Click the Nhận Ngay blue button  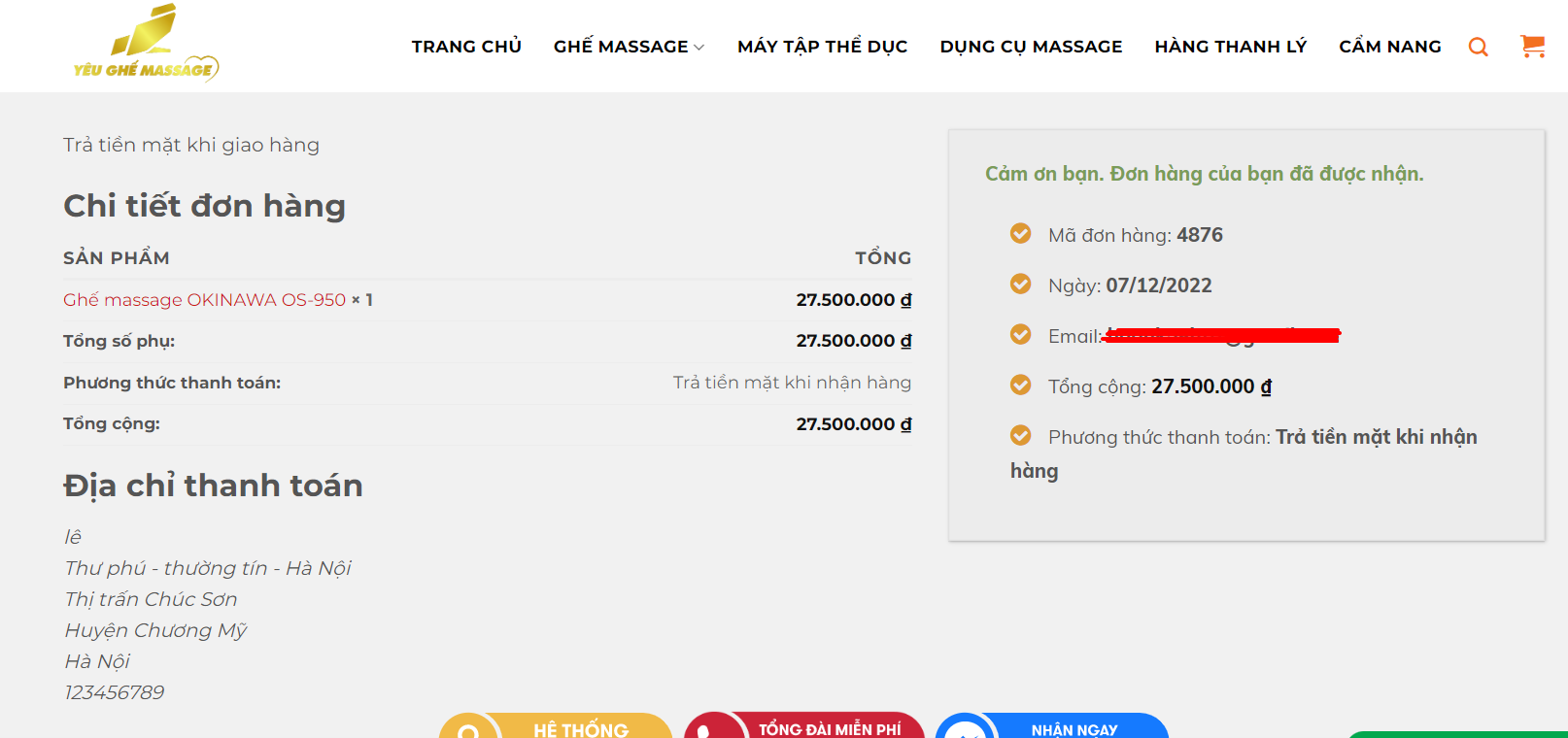pyautogui.click(x=1052, y=726)
